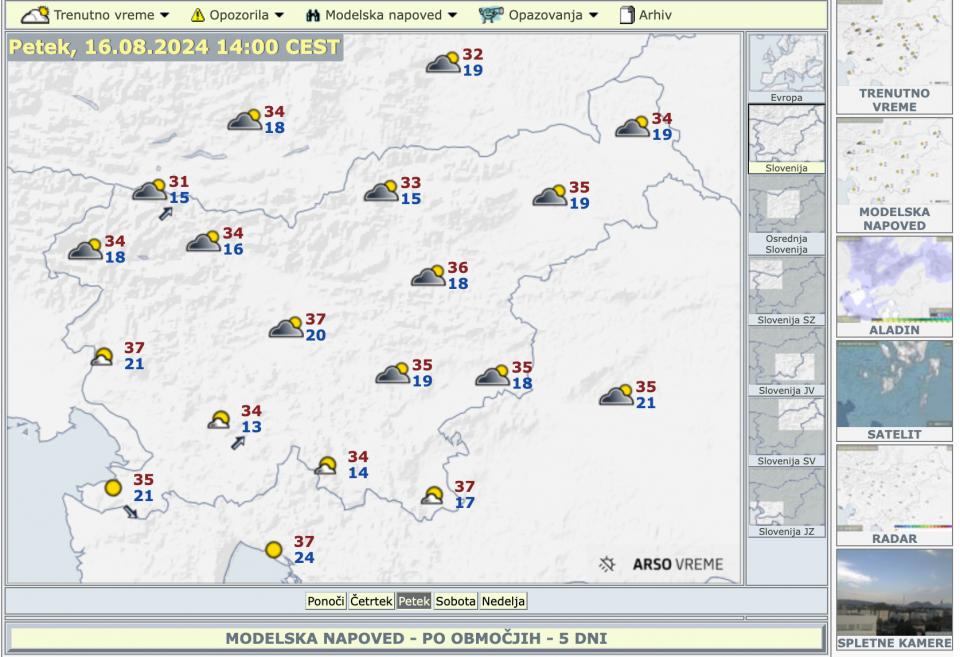Choose the Osrednja Slovenija map thumbnail
The image size is (960, 657).
786,215
